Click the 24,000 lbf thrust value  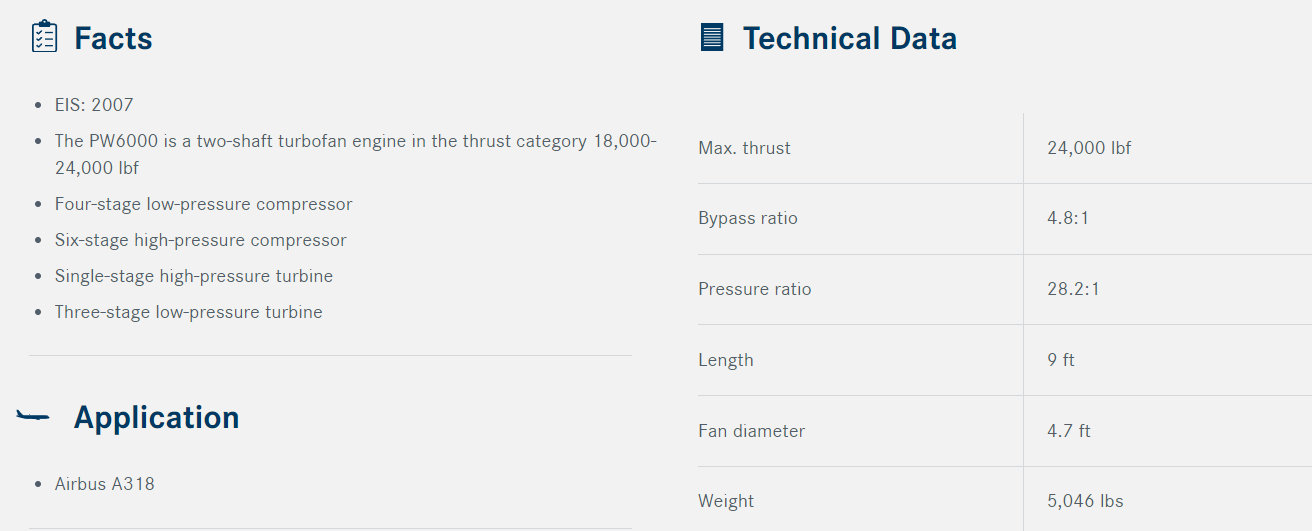(x=1089, y=148)
